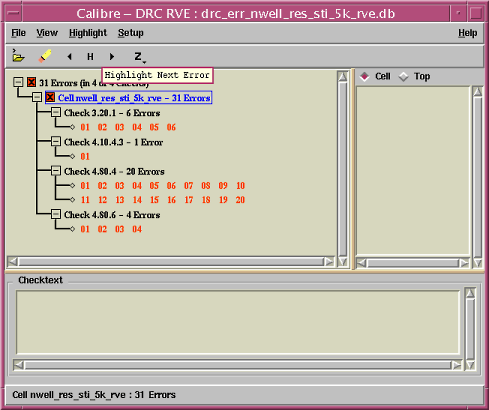Select error 03 under Check 3.20.1
This screenshot has height=410, width=489.
120,127
